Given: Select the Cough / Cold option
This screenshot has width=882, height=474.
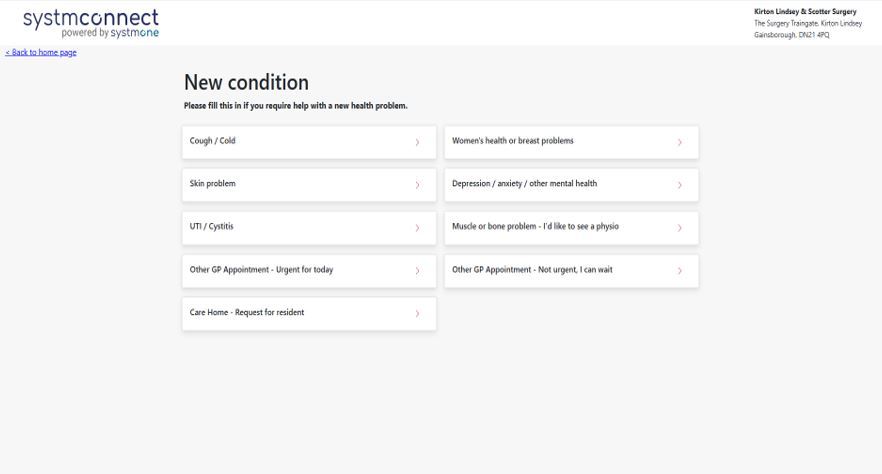Looking at the screenshot, I should [x=213, y=141].
